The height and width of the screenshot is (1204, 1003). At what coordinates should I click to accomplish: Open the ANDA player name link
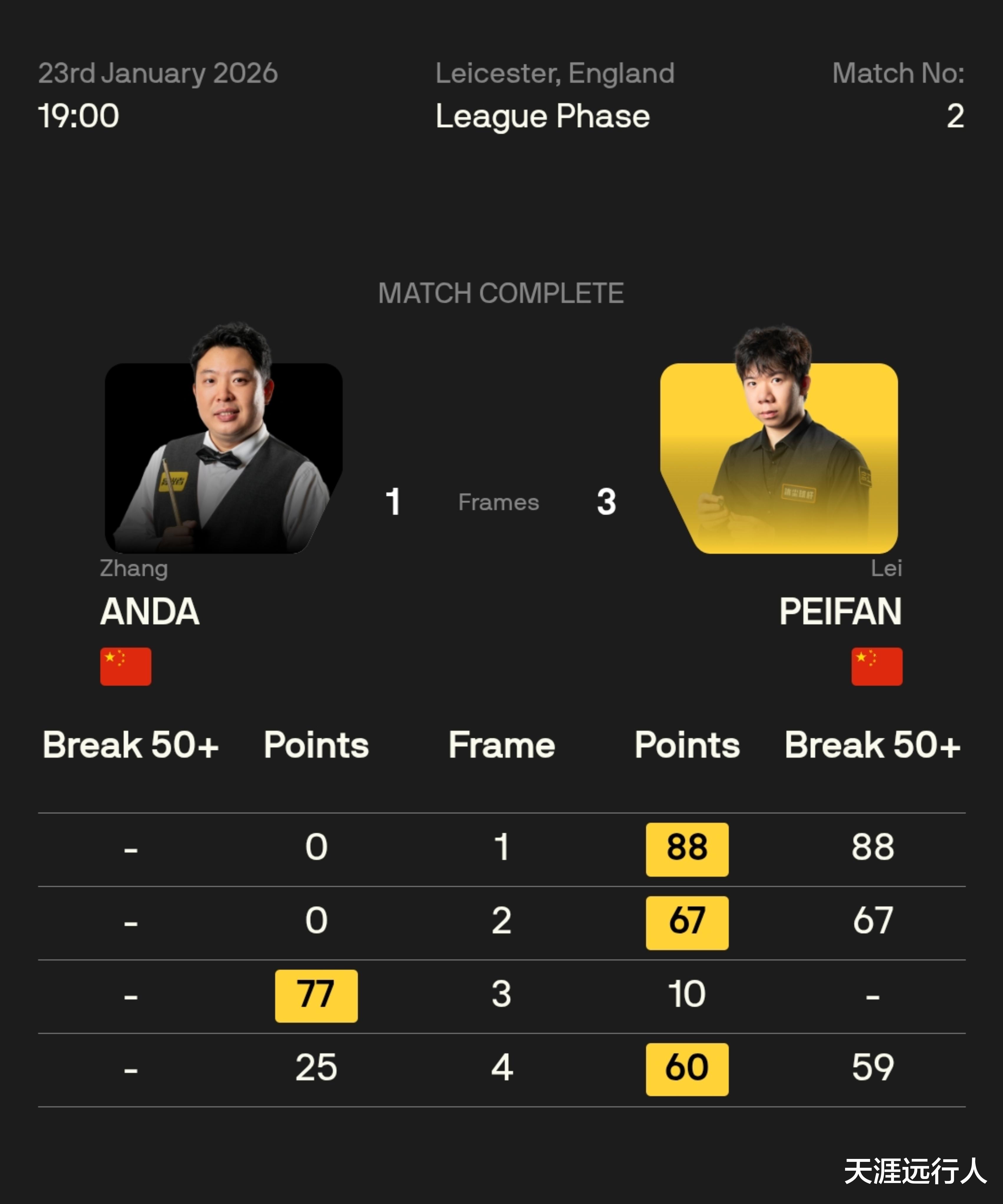[x=150, y=611]
